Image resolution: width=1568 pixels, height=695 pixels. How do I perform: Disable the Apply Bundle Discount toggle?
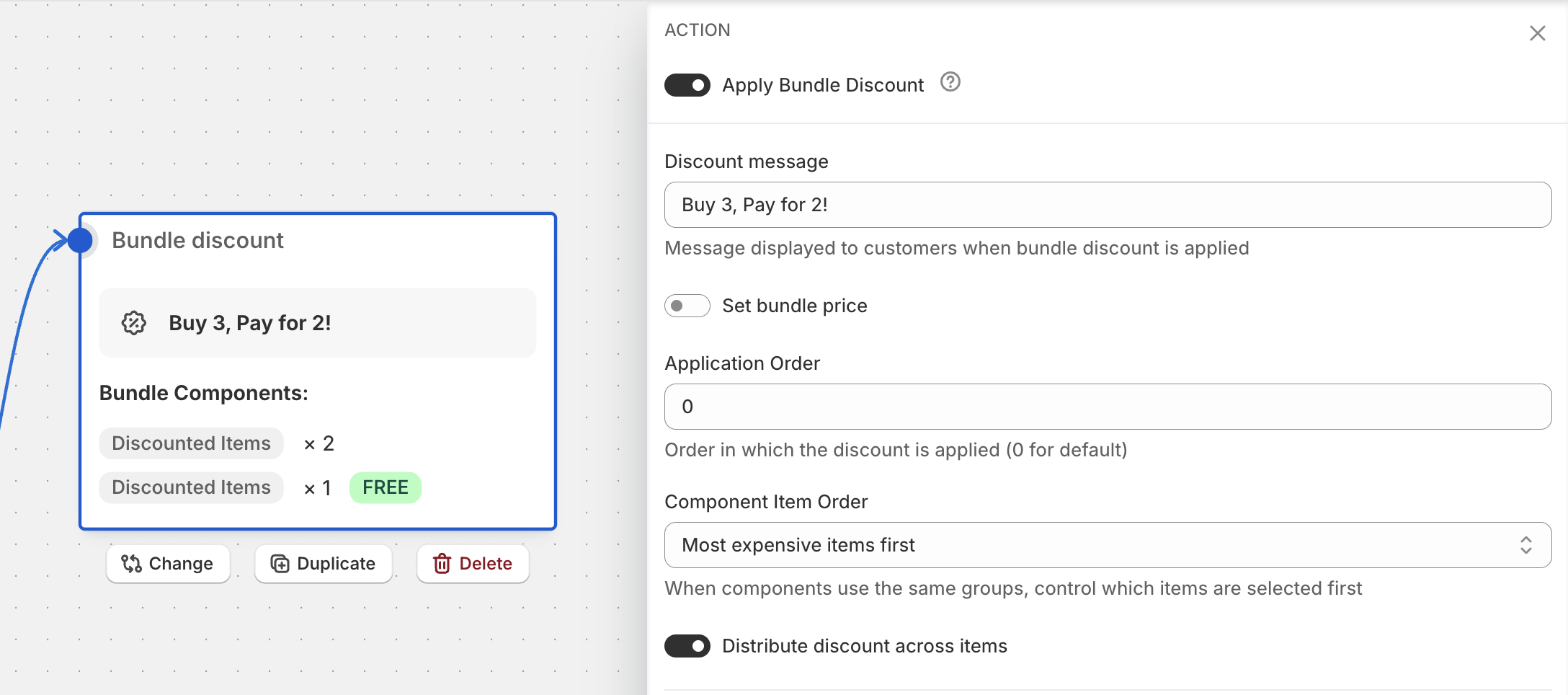(x=687, y=85)
